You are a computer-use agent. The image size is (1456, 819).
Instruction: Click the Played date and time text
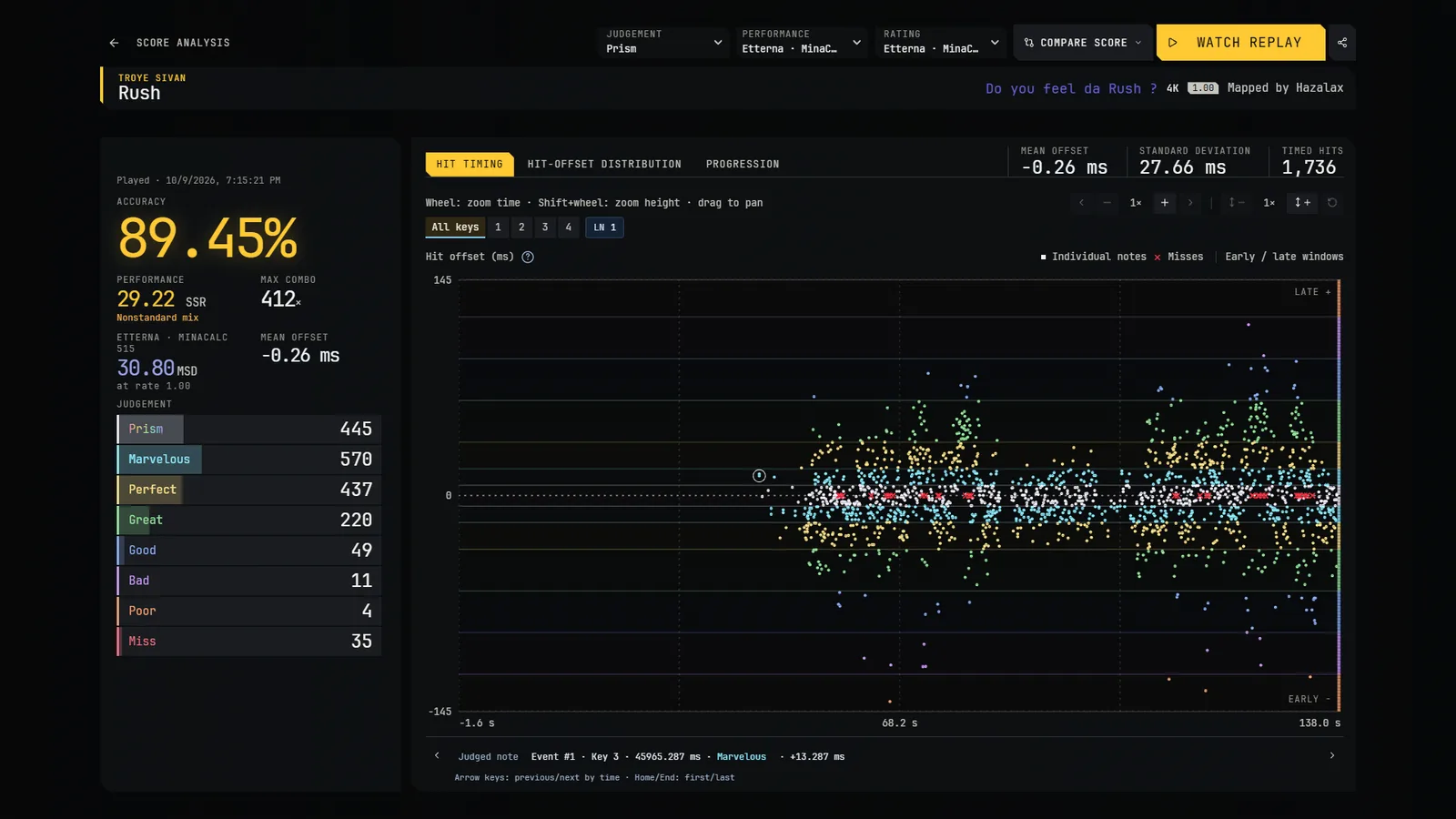pyautogui.click(x=198, y=180)
